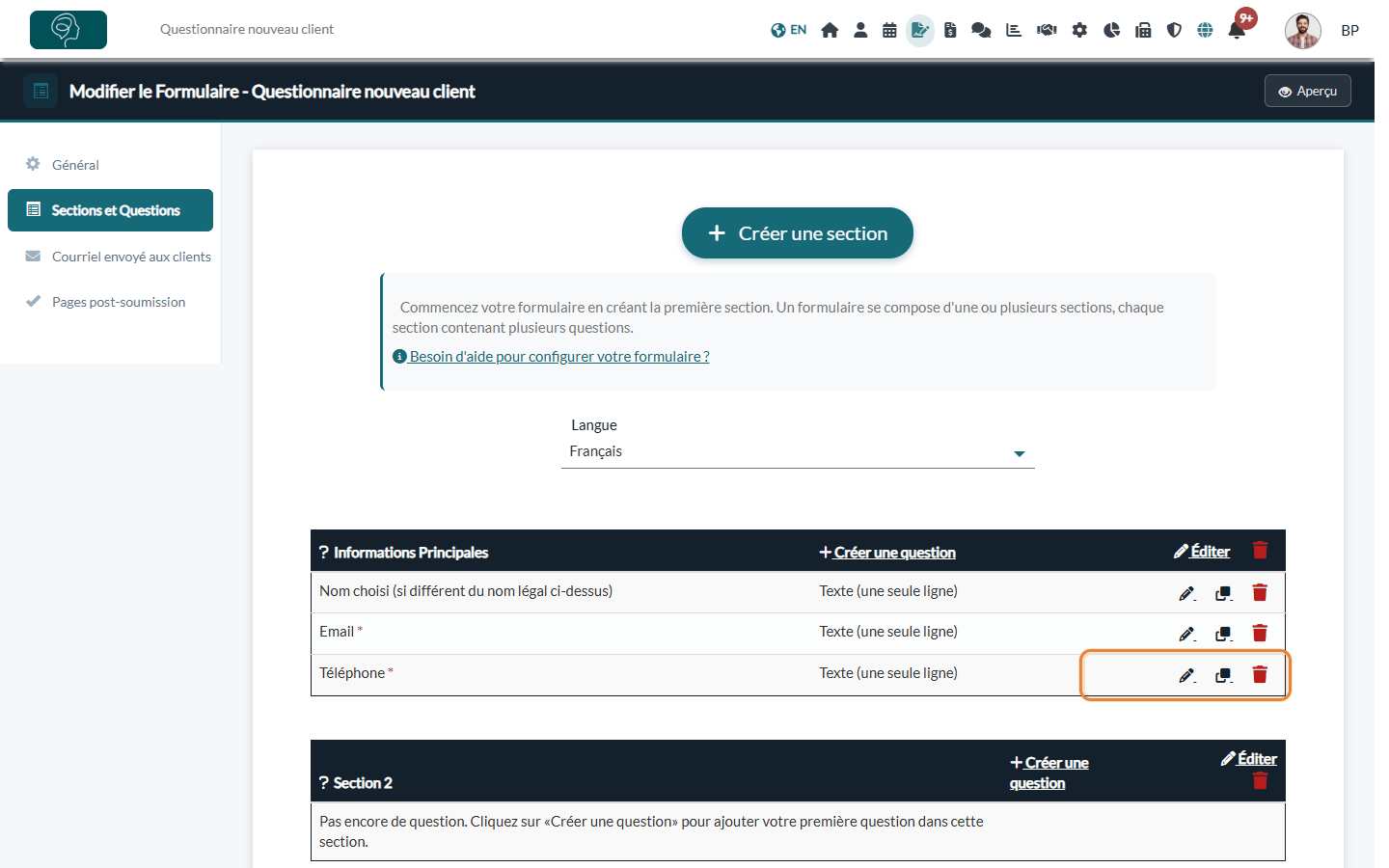Open the person/clients icon in top bar
Viewport: 1389px width, 868px height.
860,30
